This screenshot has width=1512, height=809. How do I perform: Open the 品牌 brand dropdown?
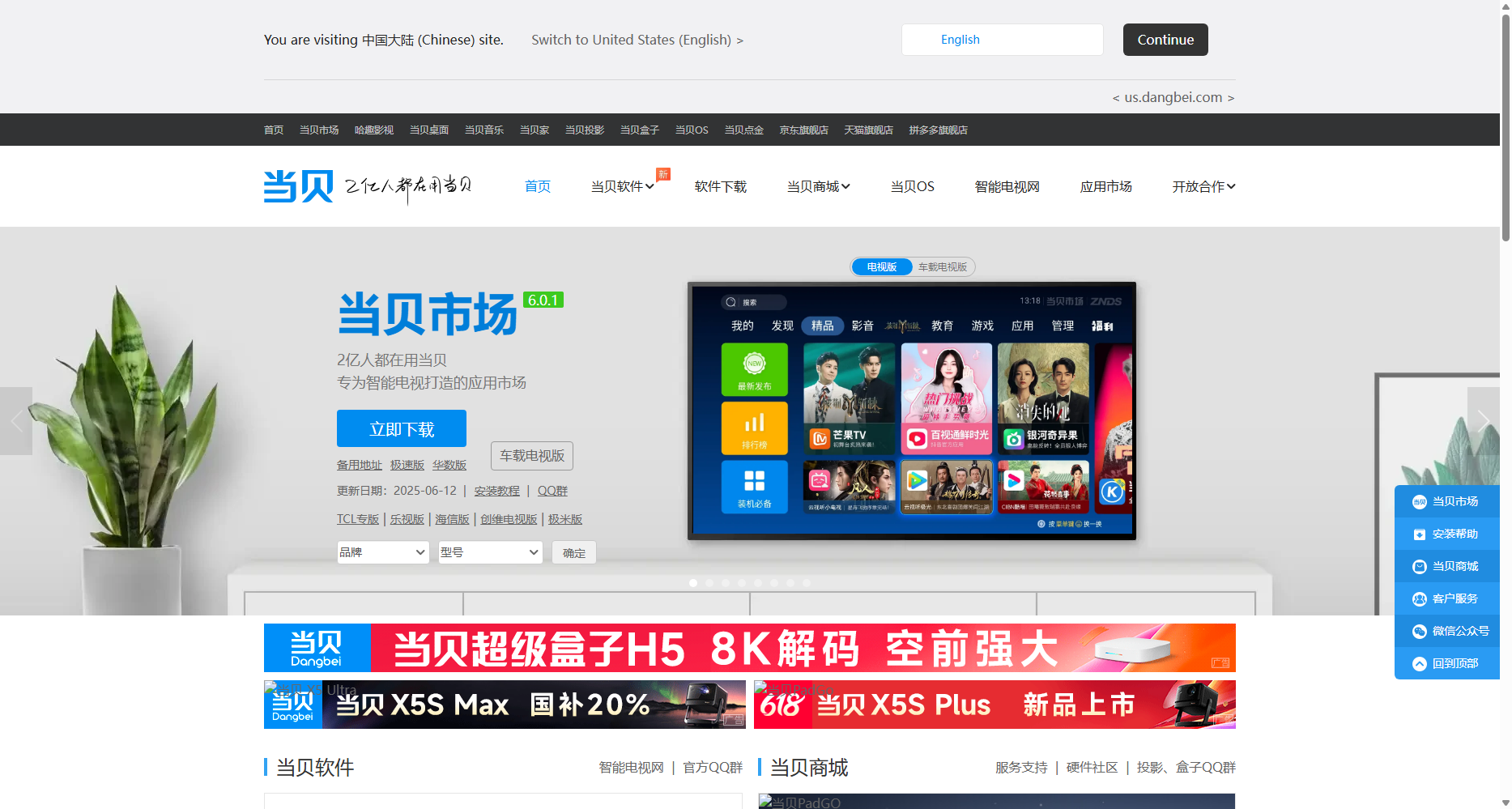tap(383, 552)
